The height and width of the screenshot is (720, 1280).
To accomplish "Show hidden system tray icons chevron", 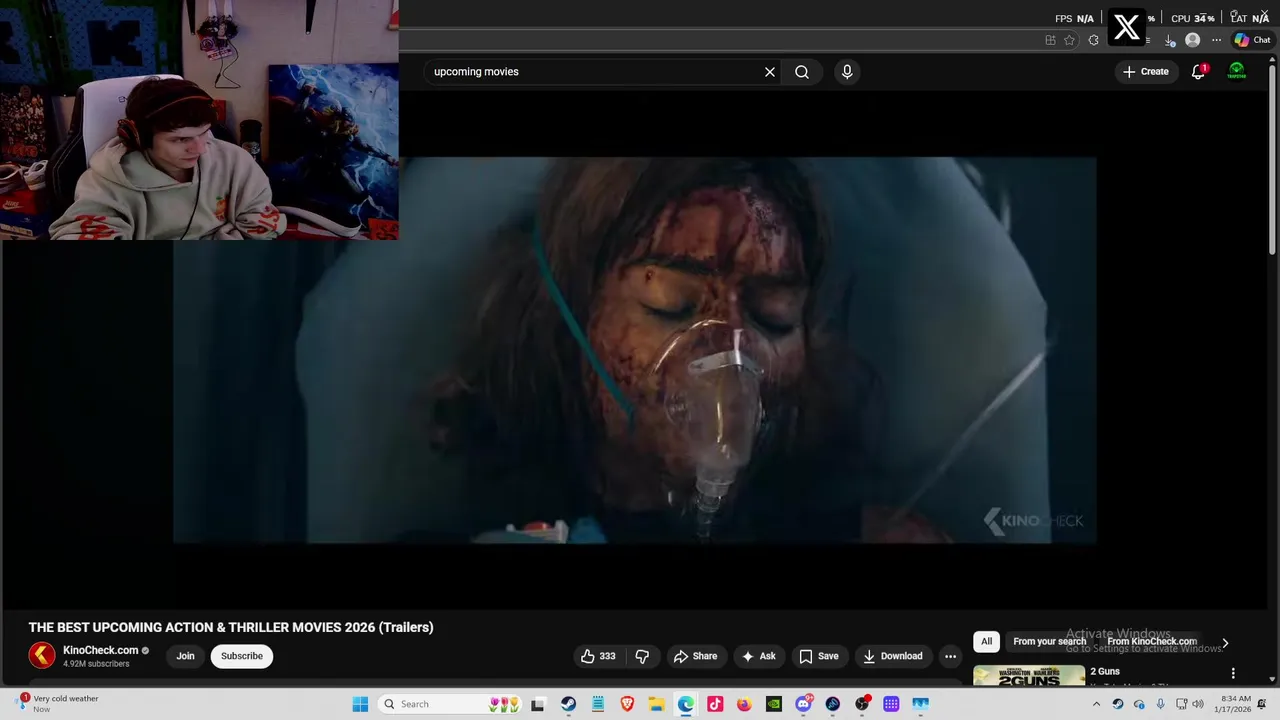I will click(x=1096, y=704).
